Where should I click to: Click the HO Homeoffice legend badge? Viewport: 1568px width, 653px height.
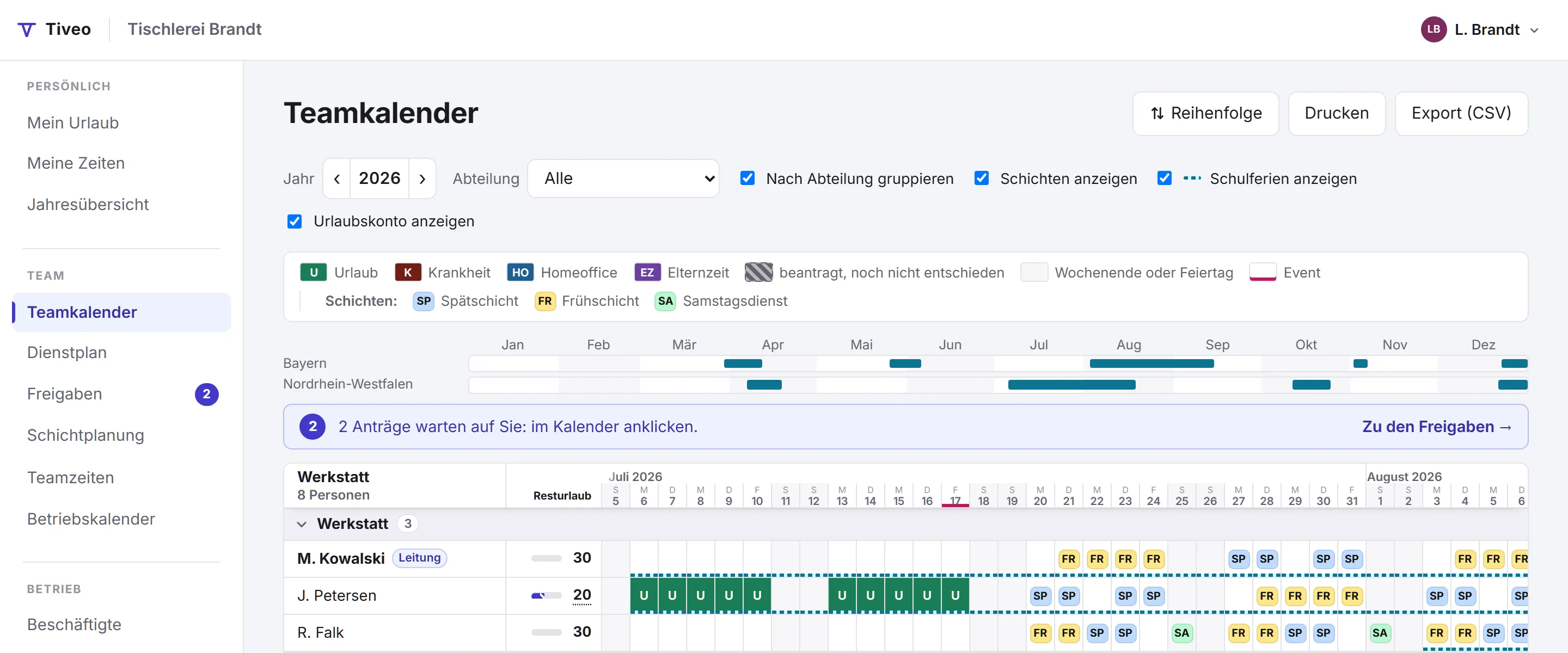click(520, 272)
